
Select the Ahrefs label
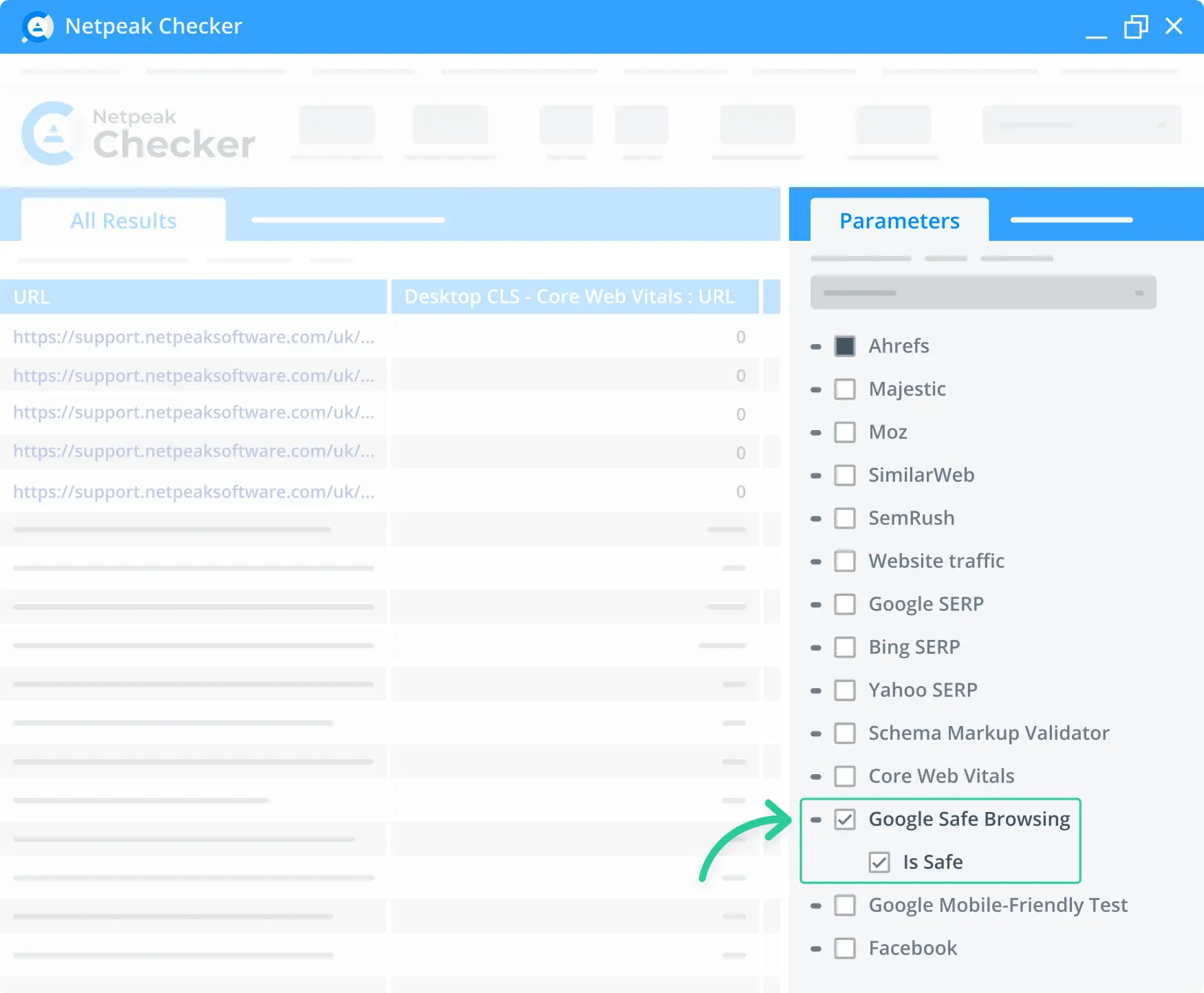tap(899, 346)
